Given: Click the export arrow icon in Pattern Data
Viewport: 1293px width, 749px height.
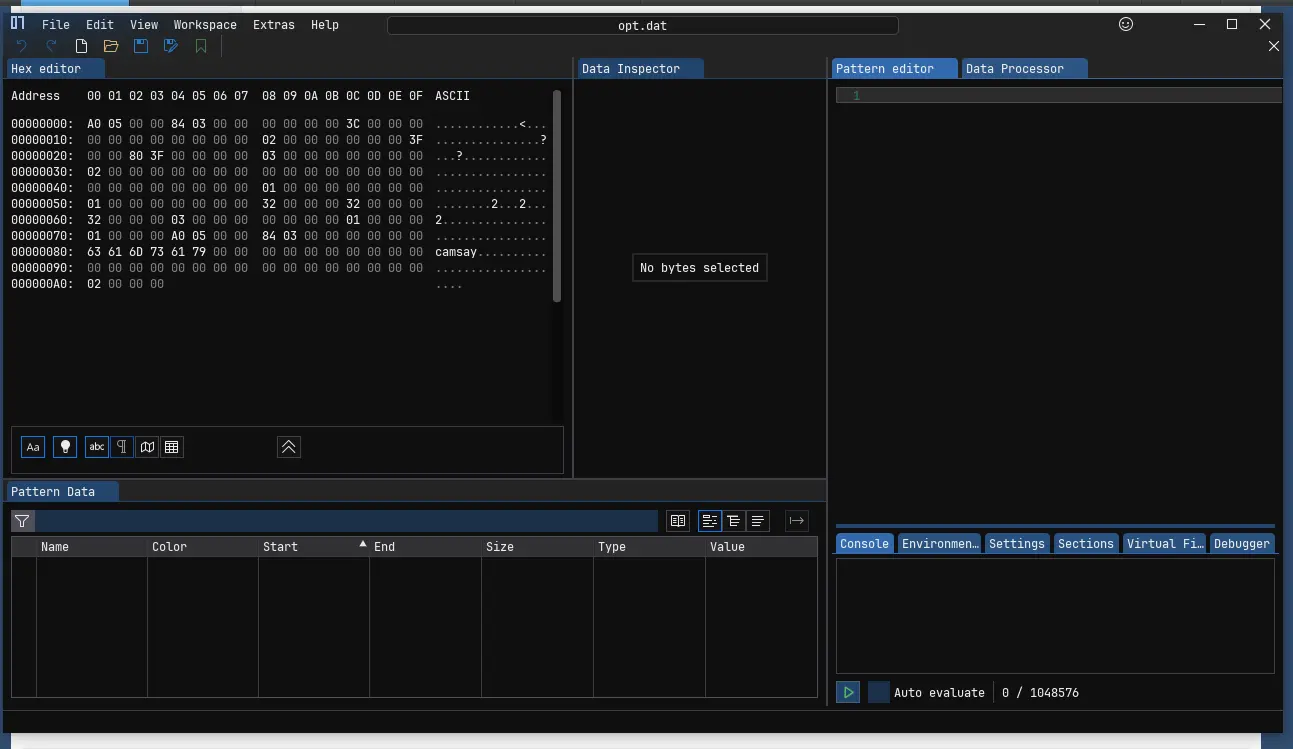Looking at the screenshot, I should [x=797, y=521].
